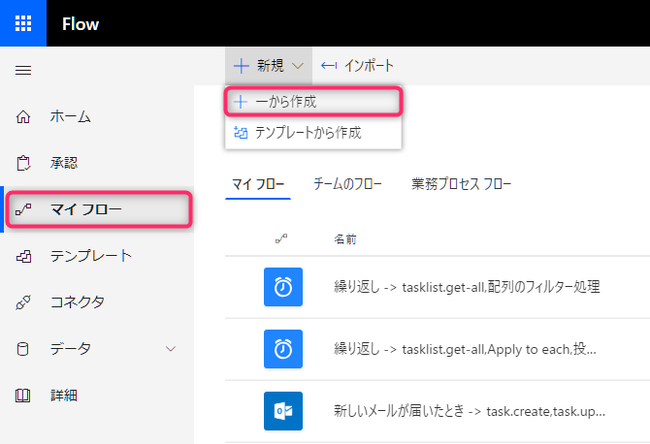Click the インポート arrow icon
Image resolution: width=650 pixels, height=444 pixels.
click(x=329, y=66)
